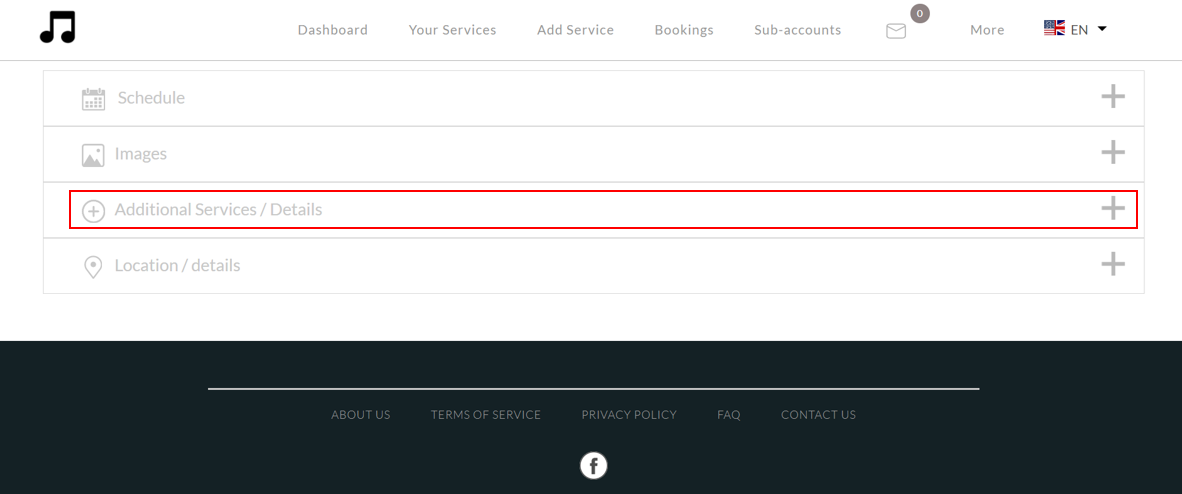View the Privacy Policy link
1182x494 pixels.
629,415
